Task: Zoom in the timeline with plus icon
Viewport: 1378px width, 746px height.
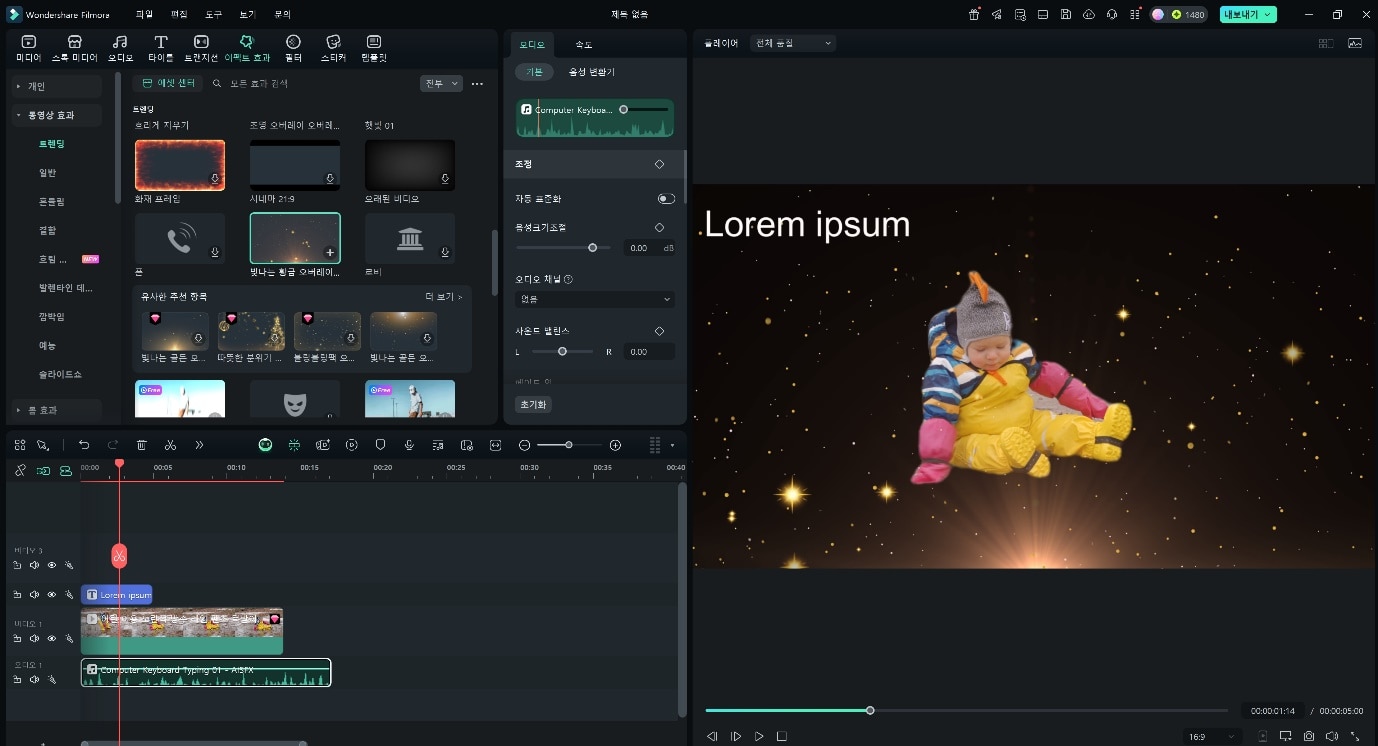Action: point(615,445)
